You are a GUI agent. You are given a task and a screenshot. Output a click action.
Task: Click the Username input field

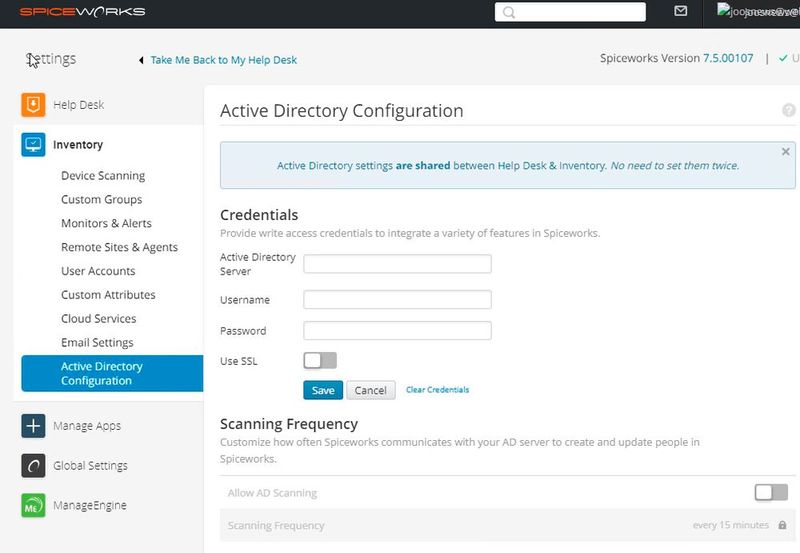[x=397, y=299]
